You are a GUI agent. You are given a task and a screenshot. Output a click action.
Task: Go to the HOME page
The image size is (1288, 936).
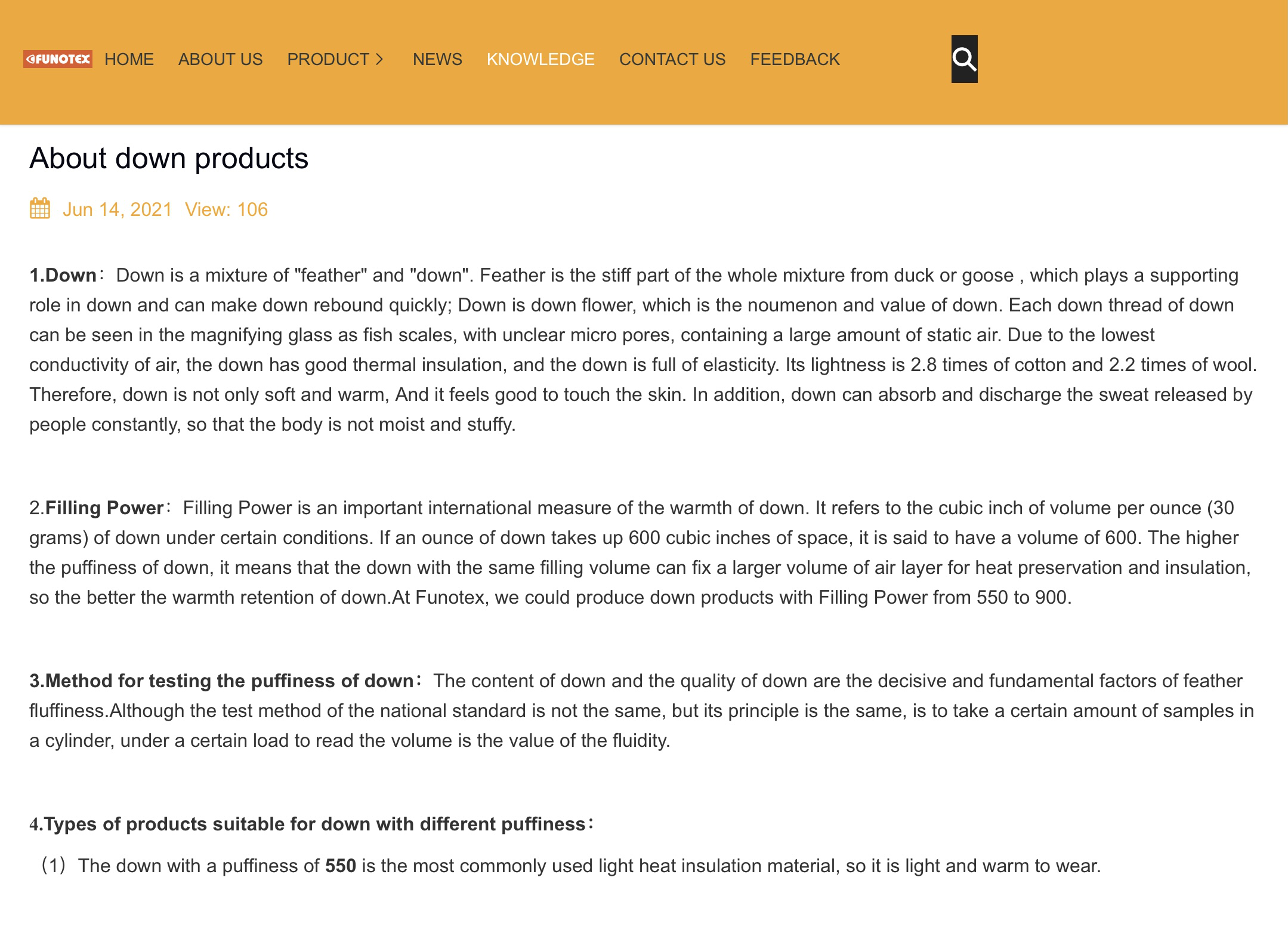coord(129,59)
